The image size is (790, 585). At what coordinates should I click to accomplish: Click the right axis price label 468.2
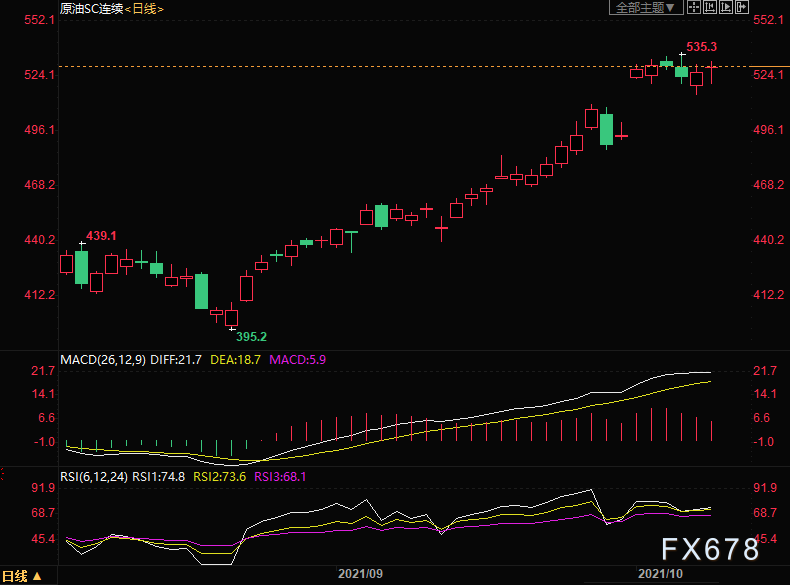click(x=768, y=185)
